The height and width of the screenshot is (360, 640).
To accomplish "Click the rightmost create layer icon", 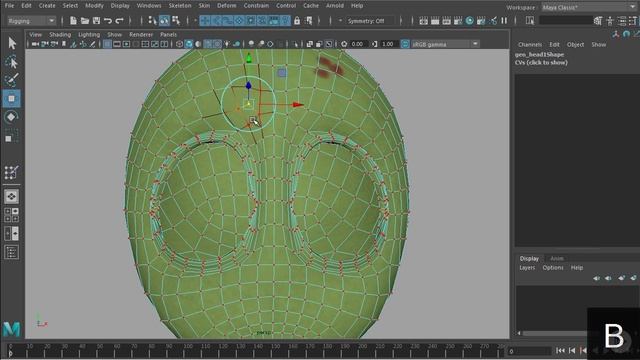I will (633, 278).
